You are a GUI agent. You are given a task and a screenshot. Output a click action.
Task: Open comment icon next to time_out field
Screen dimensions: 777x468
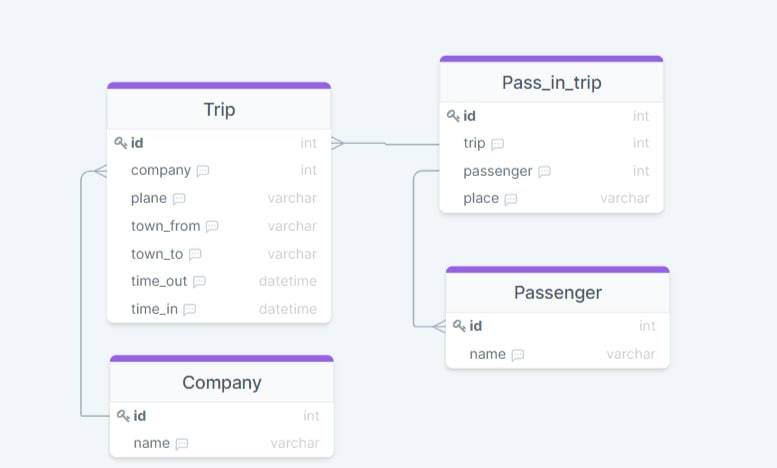pyautogui.click(x=199, y=282)
